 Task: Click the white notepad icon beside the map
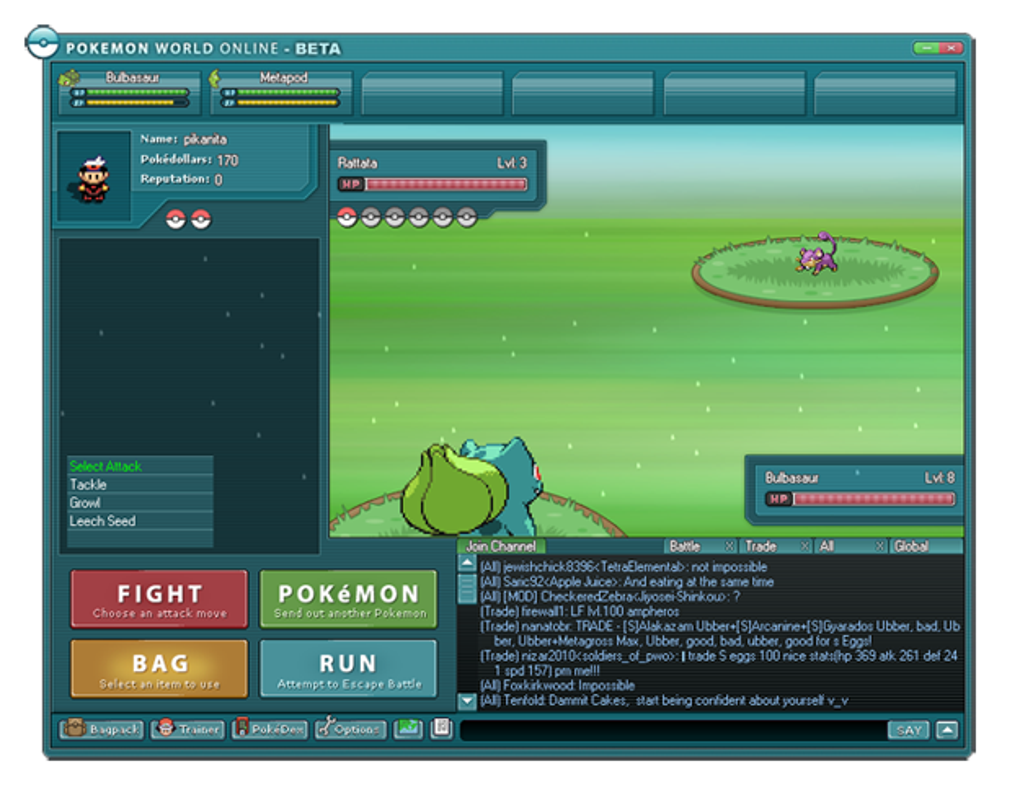(442, 728)
